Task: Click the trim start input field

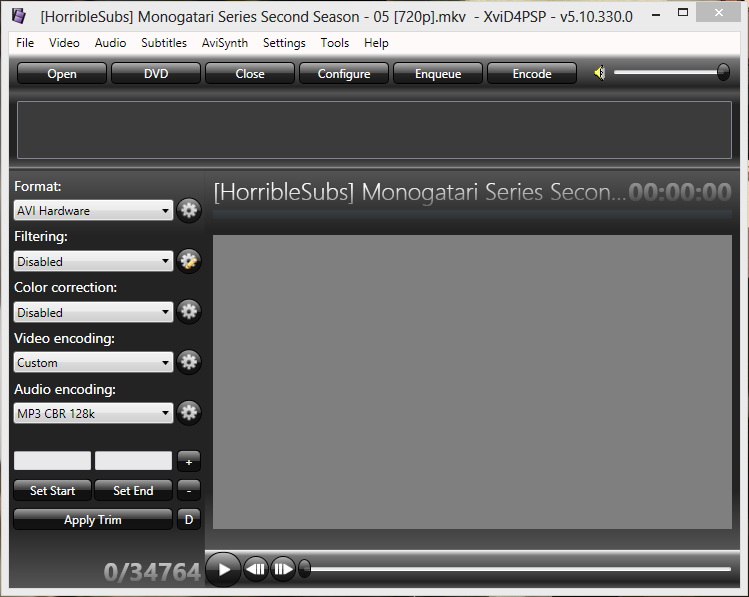Action: click(53, 461)
